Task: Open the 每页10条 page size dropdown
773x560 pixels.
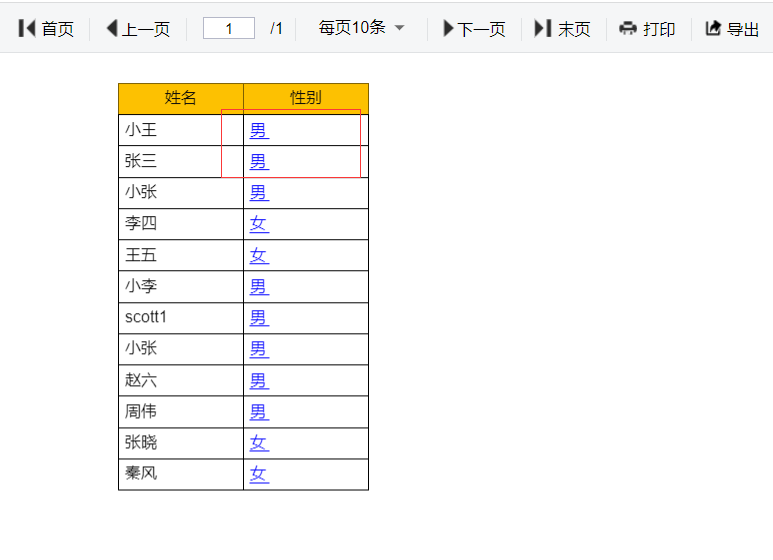Action: pos(361,28)
